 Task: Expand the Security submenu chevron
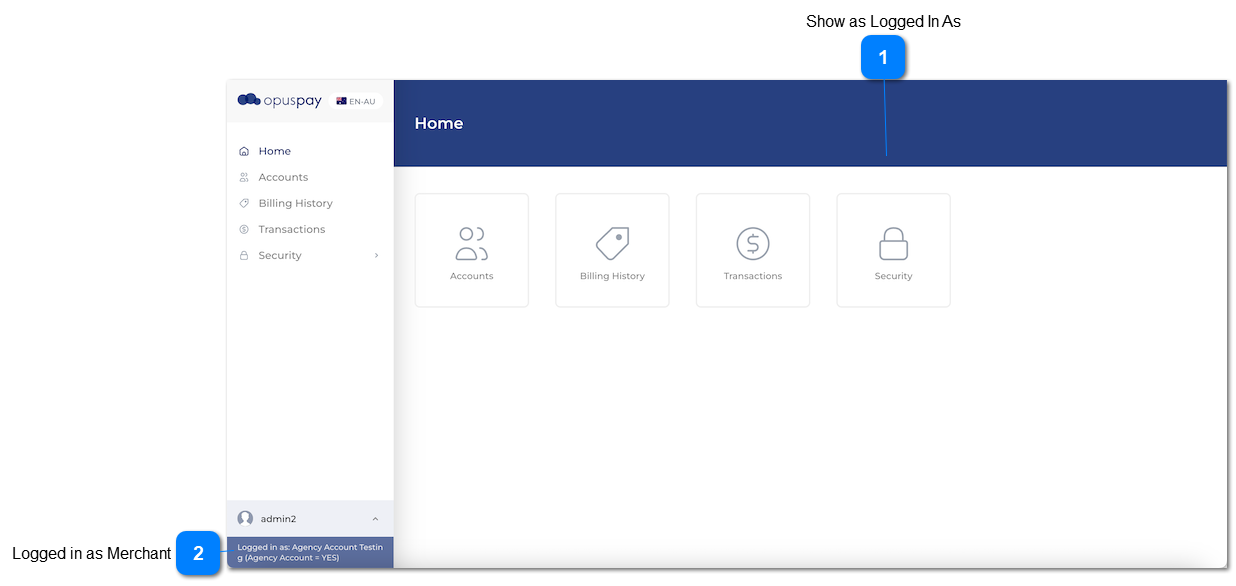tap(376, 255)
